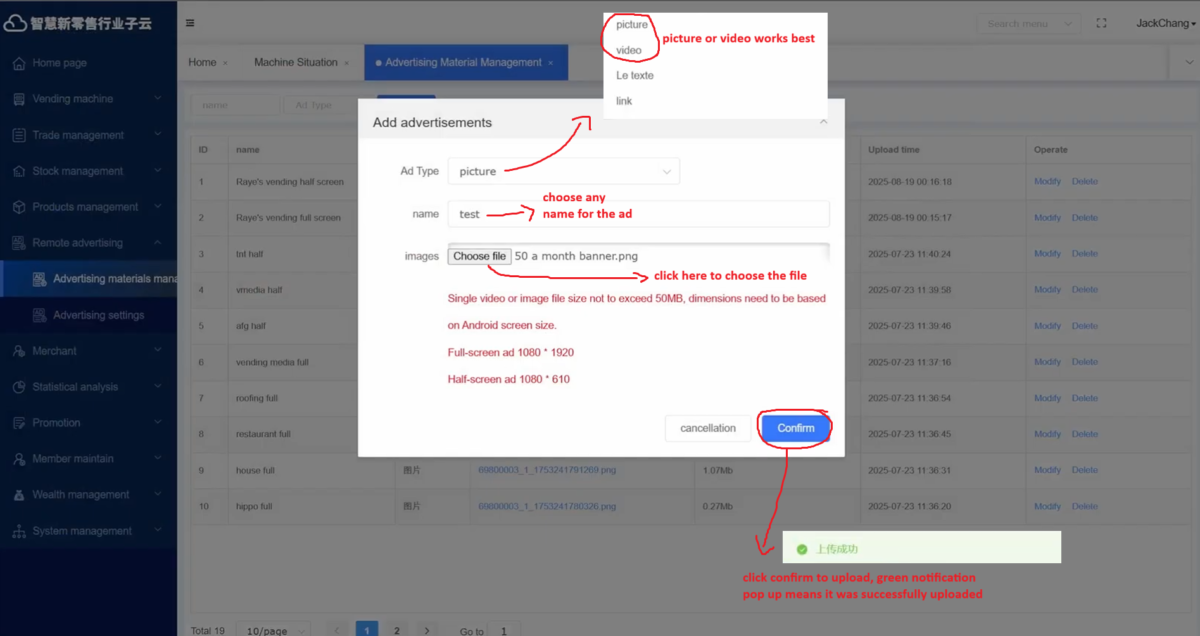Click the fullscreen toggle icon in header
The image size is (1200, 636).
pyautogui.click(x=1102, y=23)
